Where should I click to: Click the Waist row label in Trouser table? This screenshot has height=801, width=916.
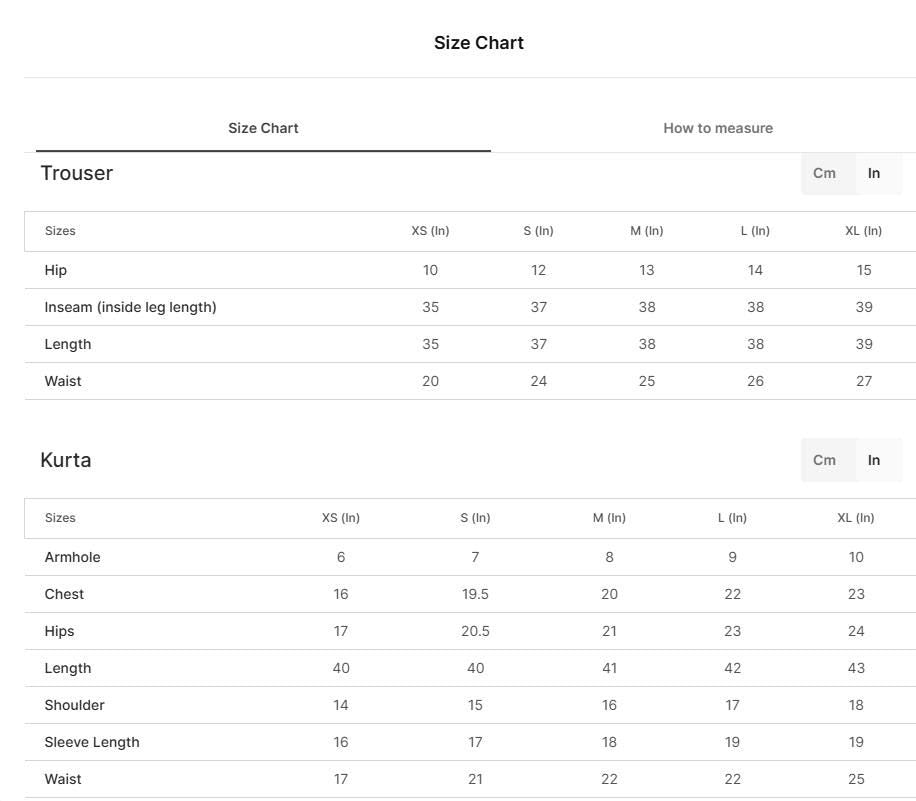click(63, 382)
